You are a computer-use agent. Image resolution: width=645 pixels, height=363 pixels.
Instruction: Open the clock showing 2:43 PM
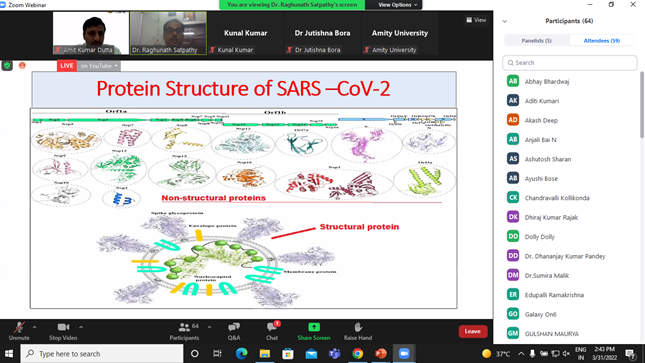[605, 354]
